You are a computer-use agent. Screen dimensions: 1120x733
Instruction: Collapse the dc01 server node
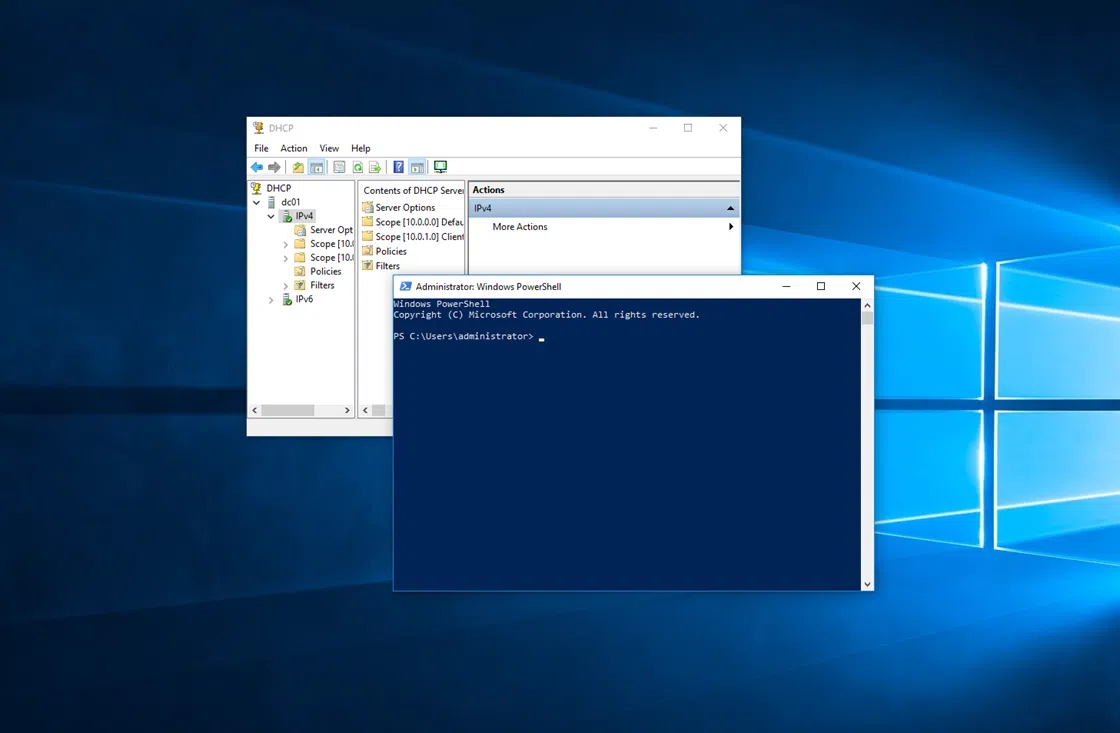pos(255,201)
